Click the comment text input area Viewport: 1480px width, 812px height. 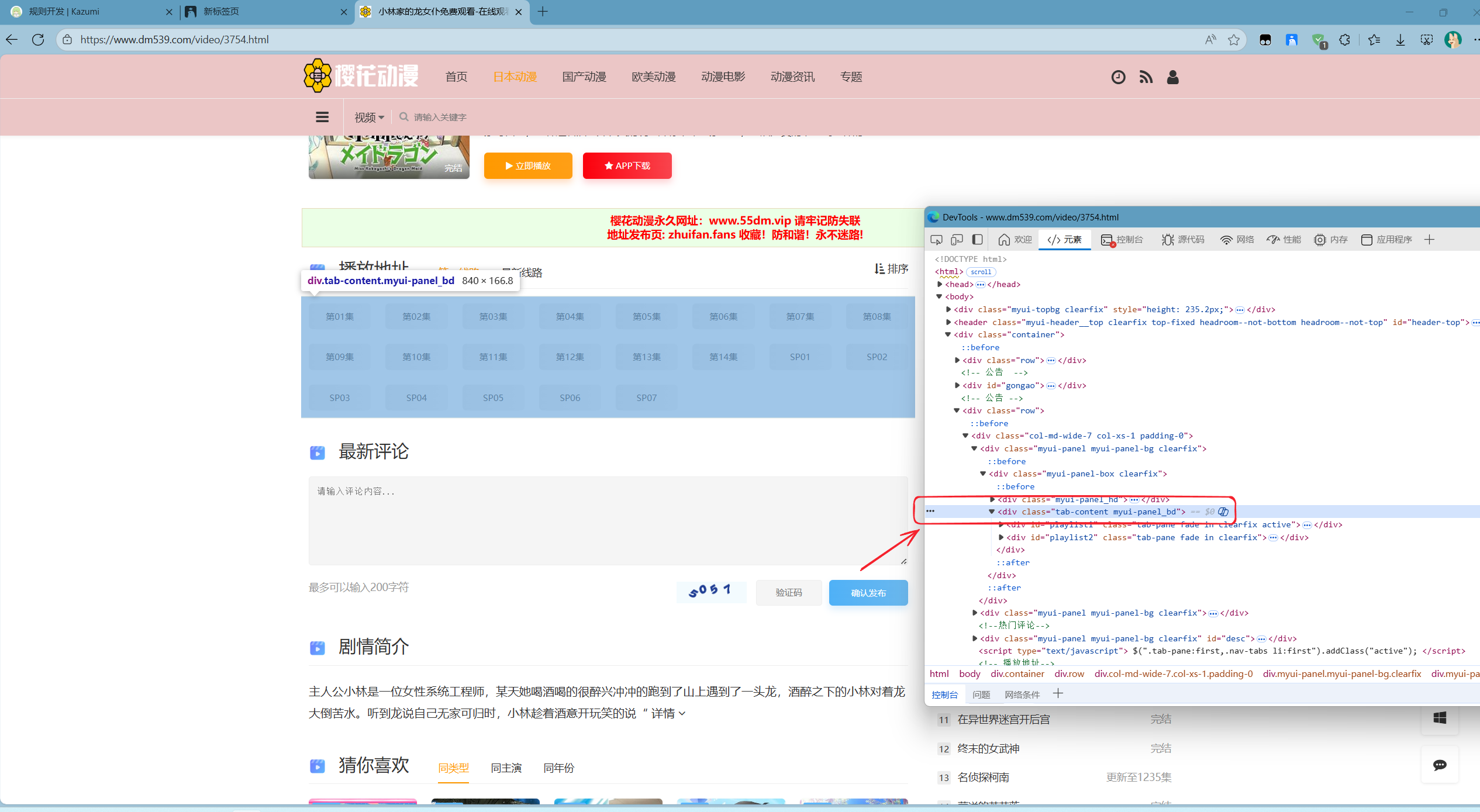click(608, 520)
